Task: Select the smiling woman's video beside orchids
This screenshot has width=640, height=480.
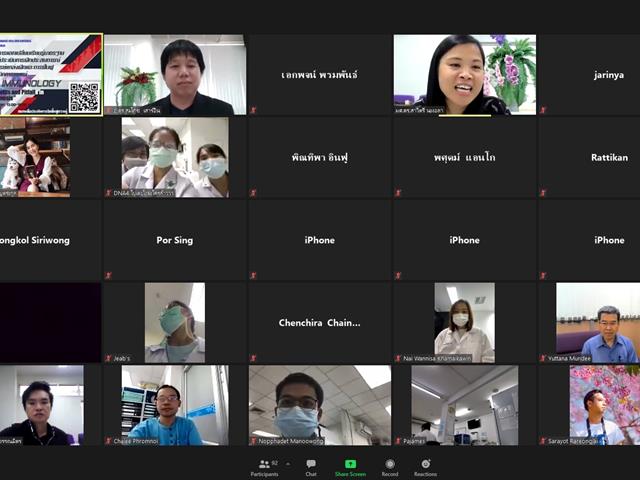Action: (x=464, y=75)
